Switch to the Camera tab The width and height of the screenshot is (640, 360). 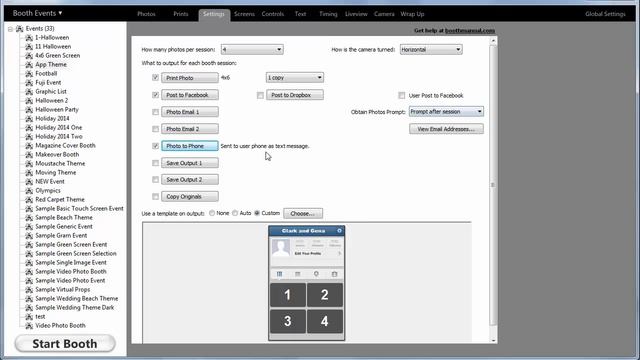384,14
